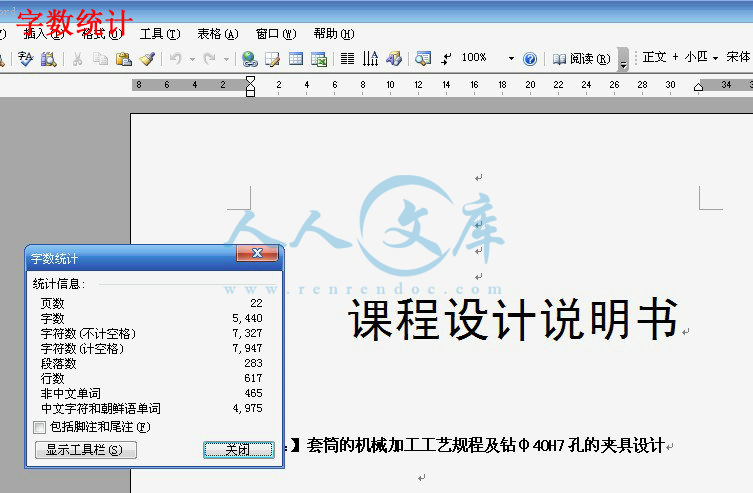753x493 pixels.
Task: Insert a table using the table icon
Action: pos(296,59)
